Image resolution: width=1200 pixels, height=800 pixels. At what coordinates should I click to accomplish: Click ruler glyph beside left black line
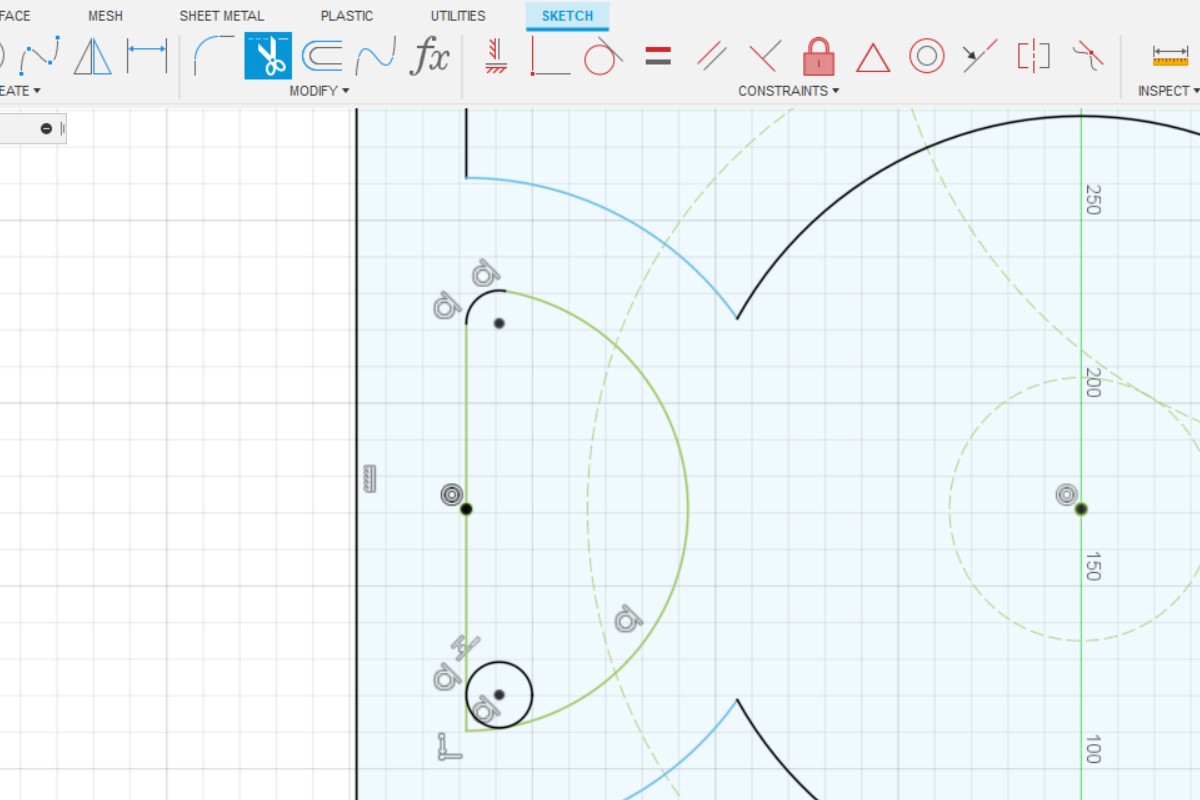tap(369, 478)
